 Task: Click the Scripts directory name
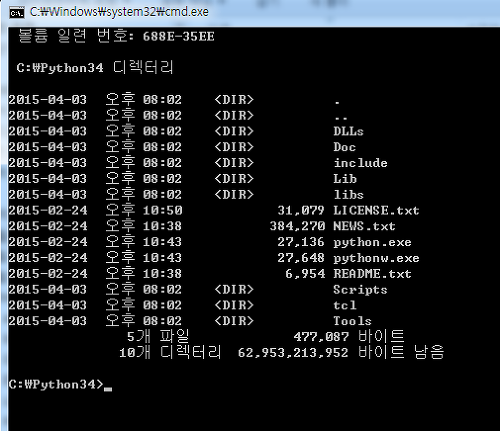[x=360, y=290]
